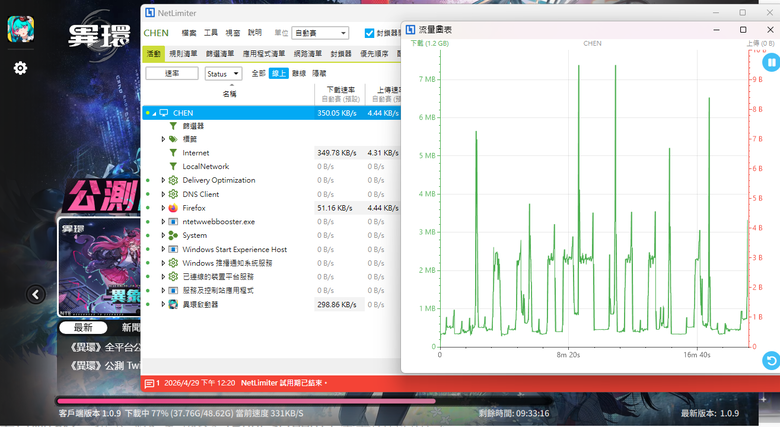Screen dimensions: 780x427
Task: Switch to the 優先順序 tab
Action: (374, 53)
